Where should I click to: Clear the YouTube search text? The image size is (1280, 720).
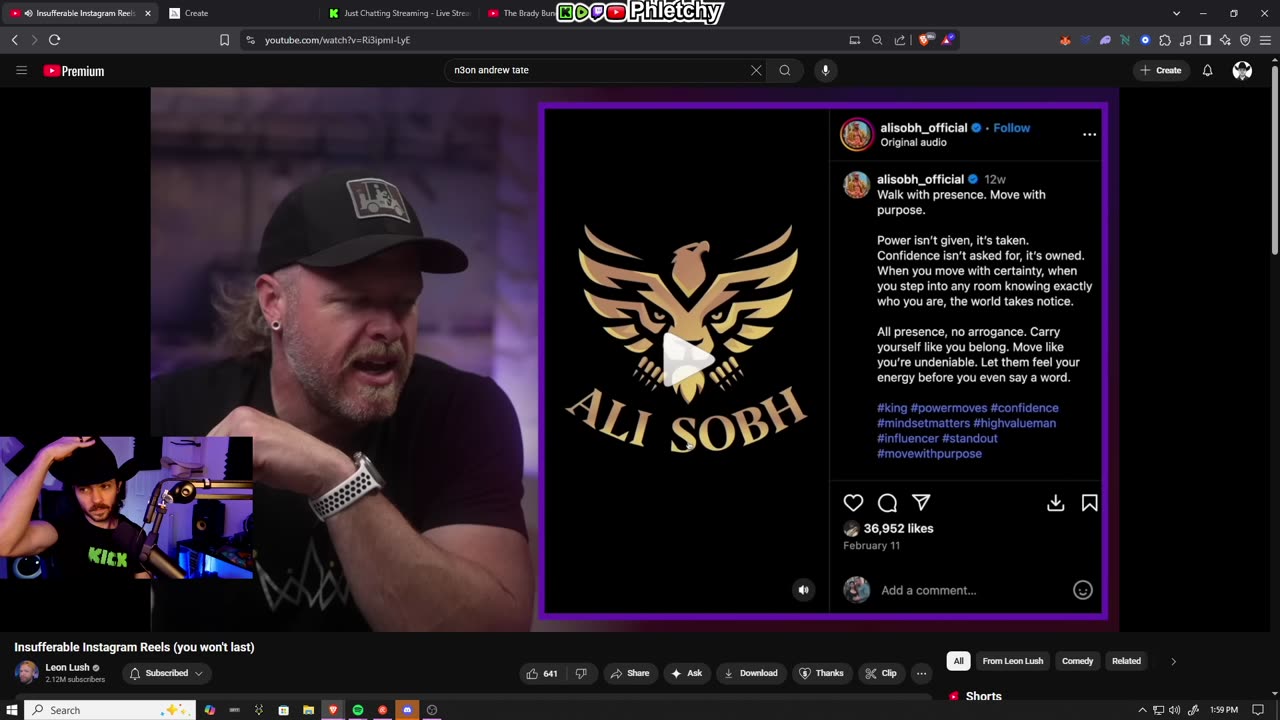(x=756, y=70)
